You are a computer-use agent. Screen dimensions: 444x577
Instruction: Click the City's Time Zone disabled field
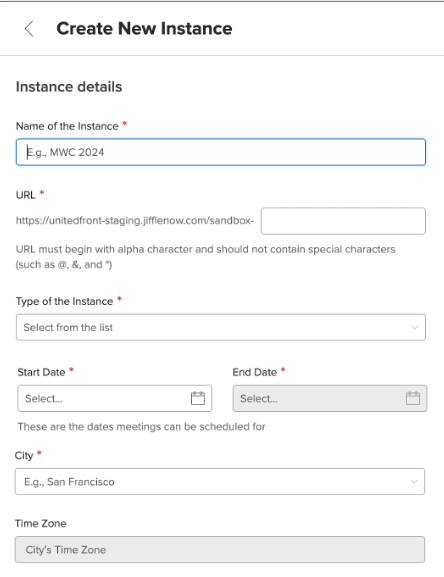(220, 549)
